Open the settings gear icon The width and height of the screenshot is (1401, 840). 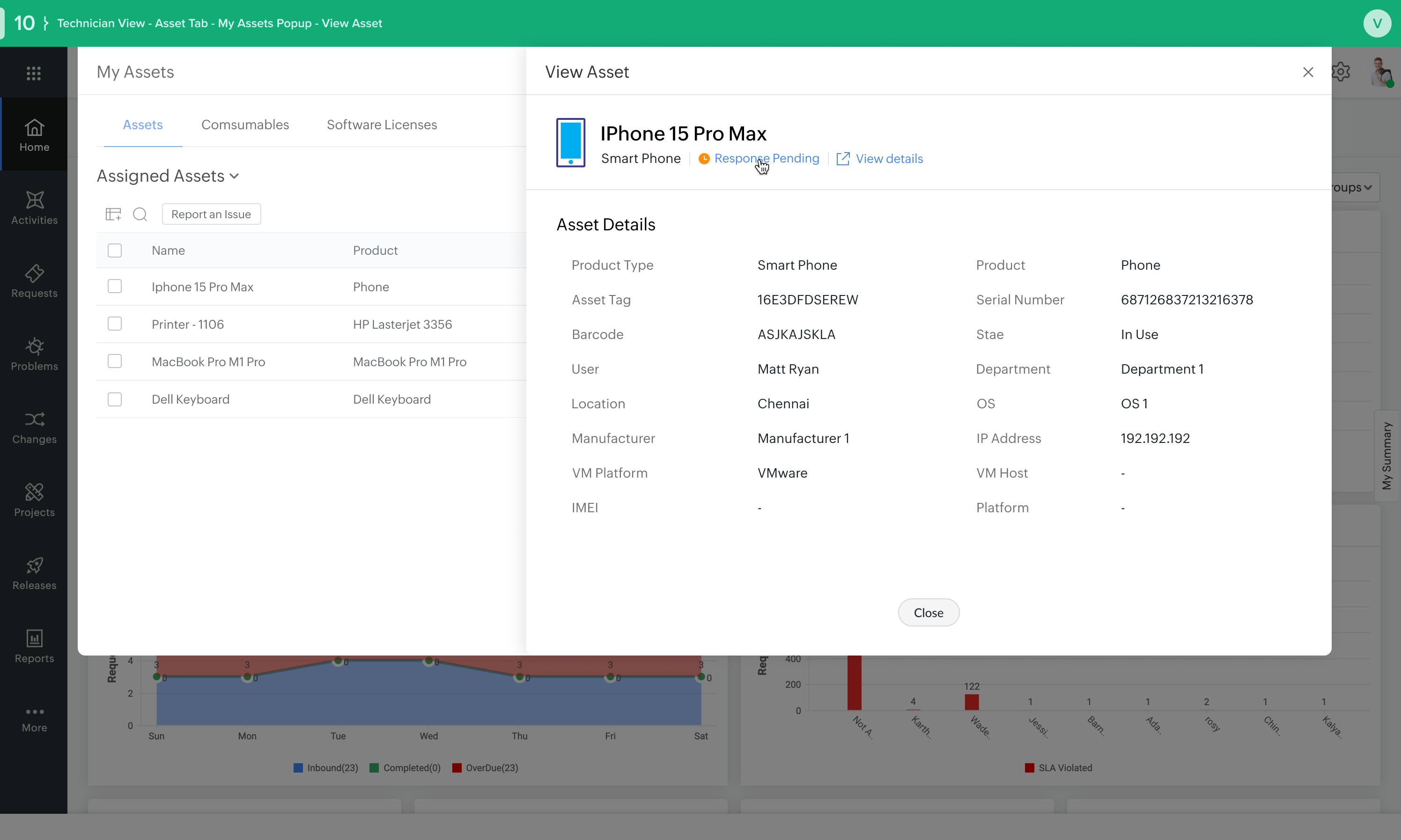click(1341, 72)
